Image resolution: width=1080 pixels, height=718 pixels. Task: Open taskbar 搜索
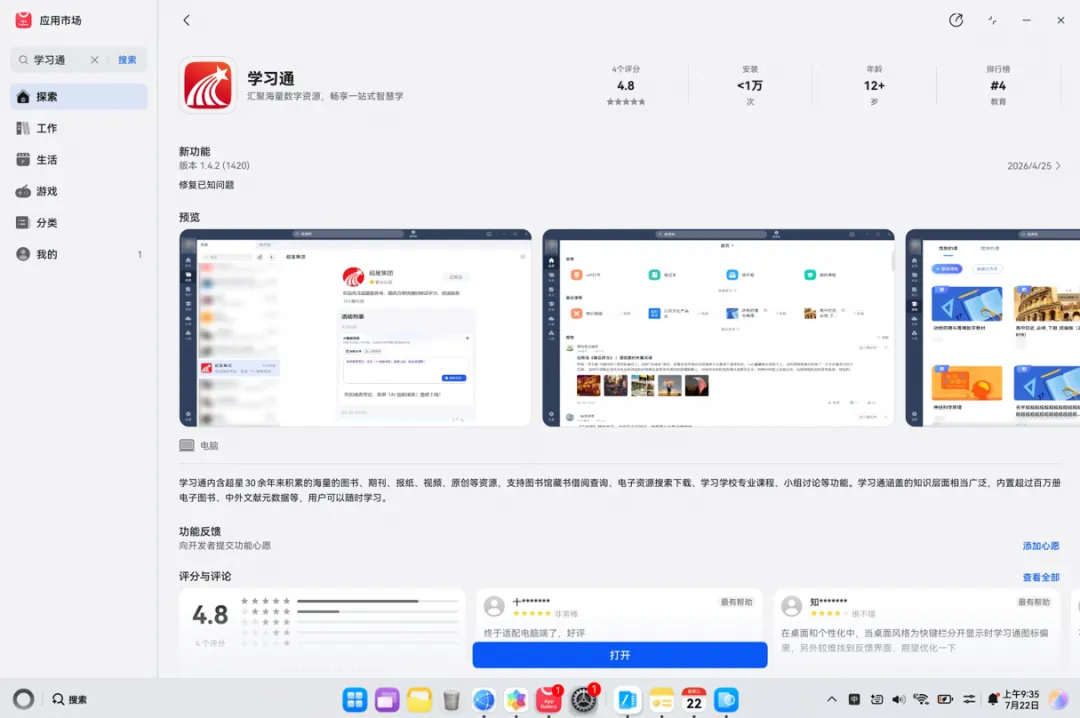(x=70, y=699)
